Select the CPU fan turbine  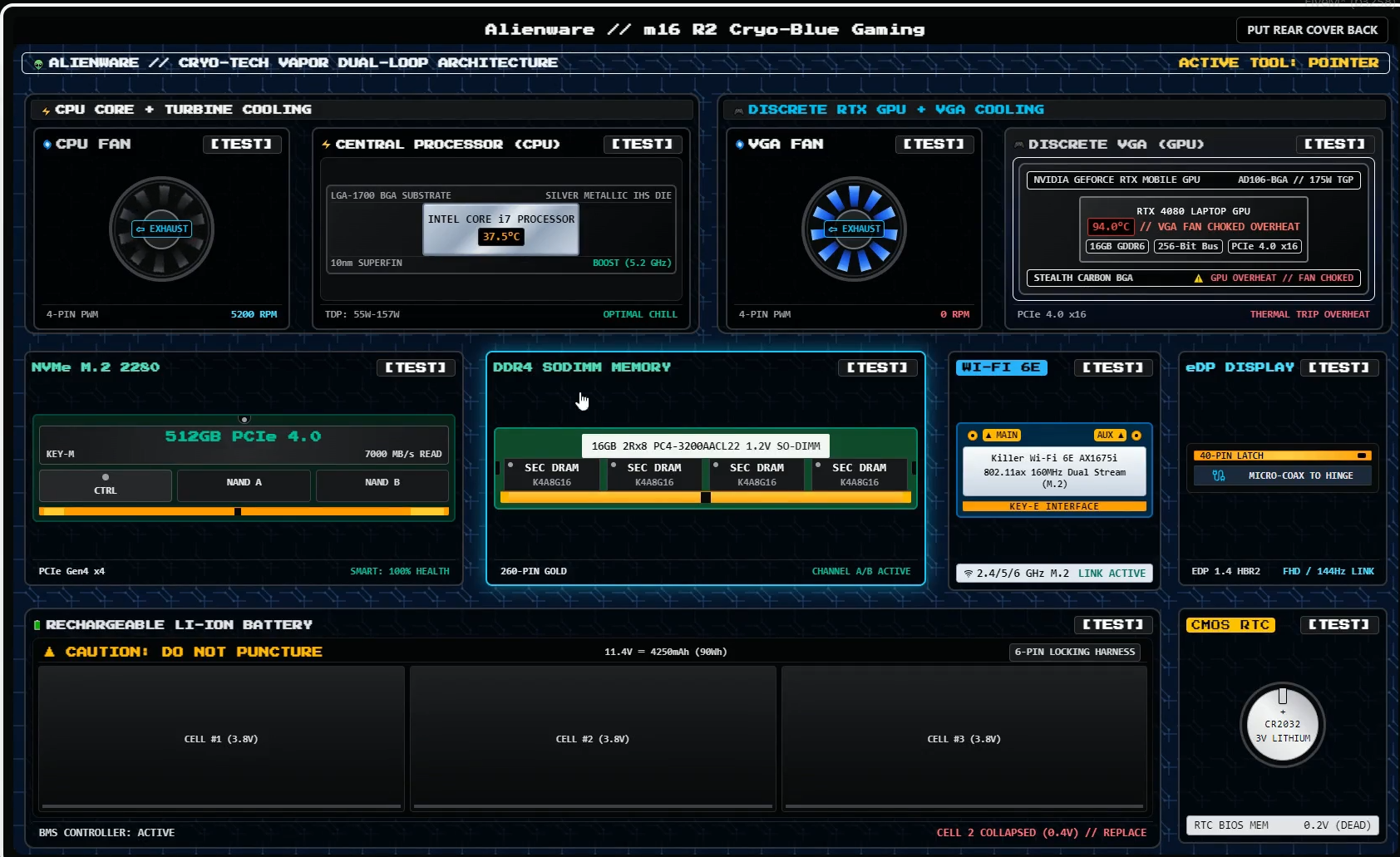click(x=161, y=229)
